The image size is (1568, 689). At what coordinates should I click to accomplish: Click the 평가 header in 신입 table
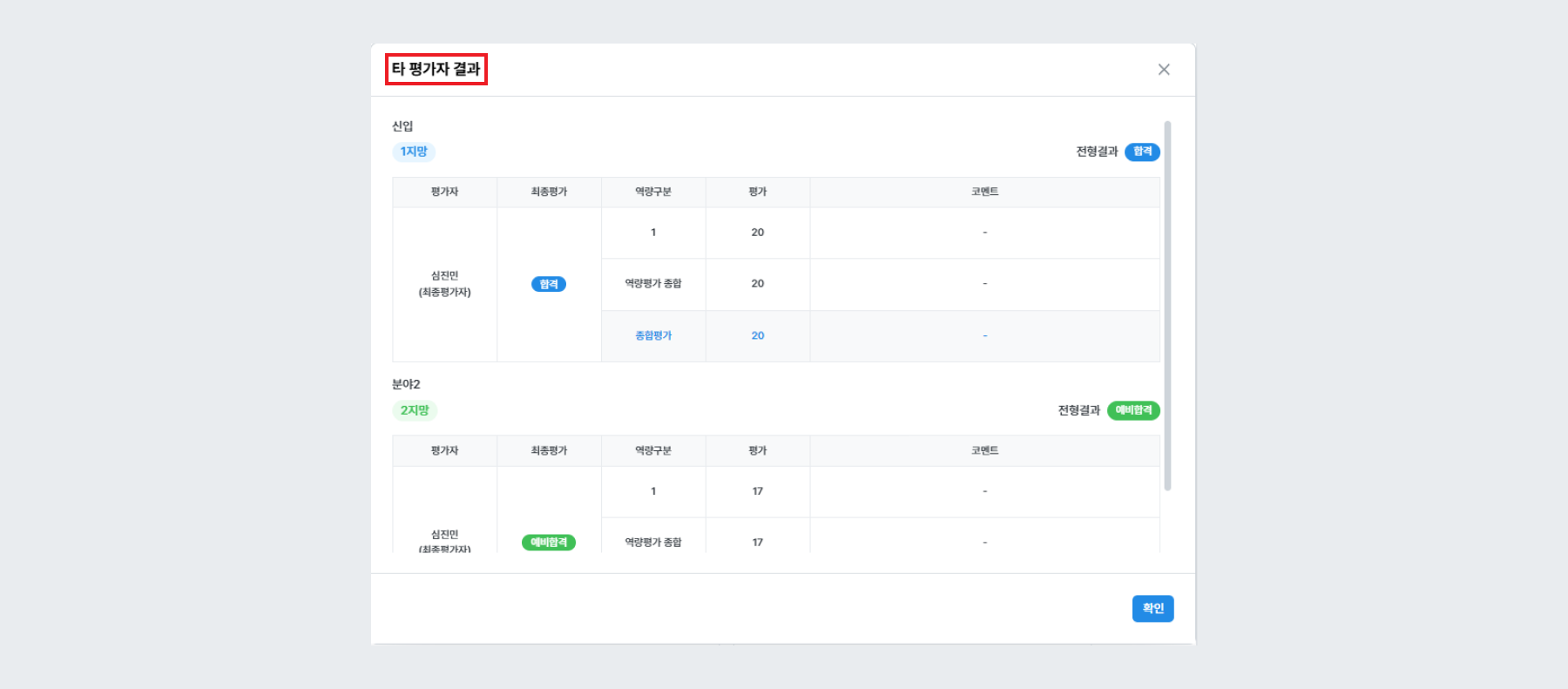[x=758, y=192]
